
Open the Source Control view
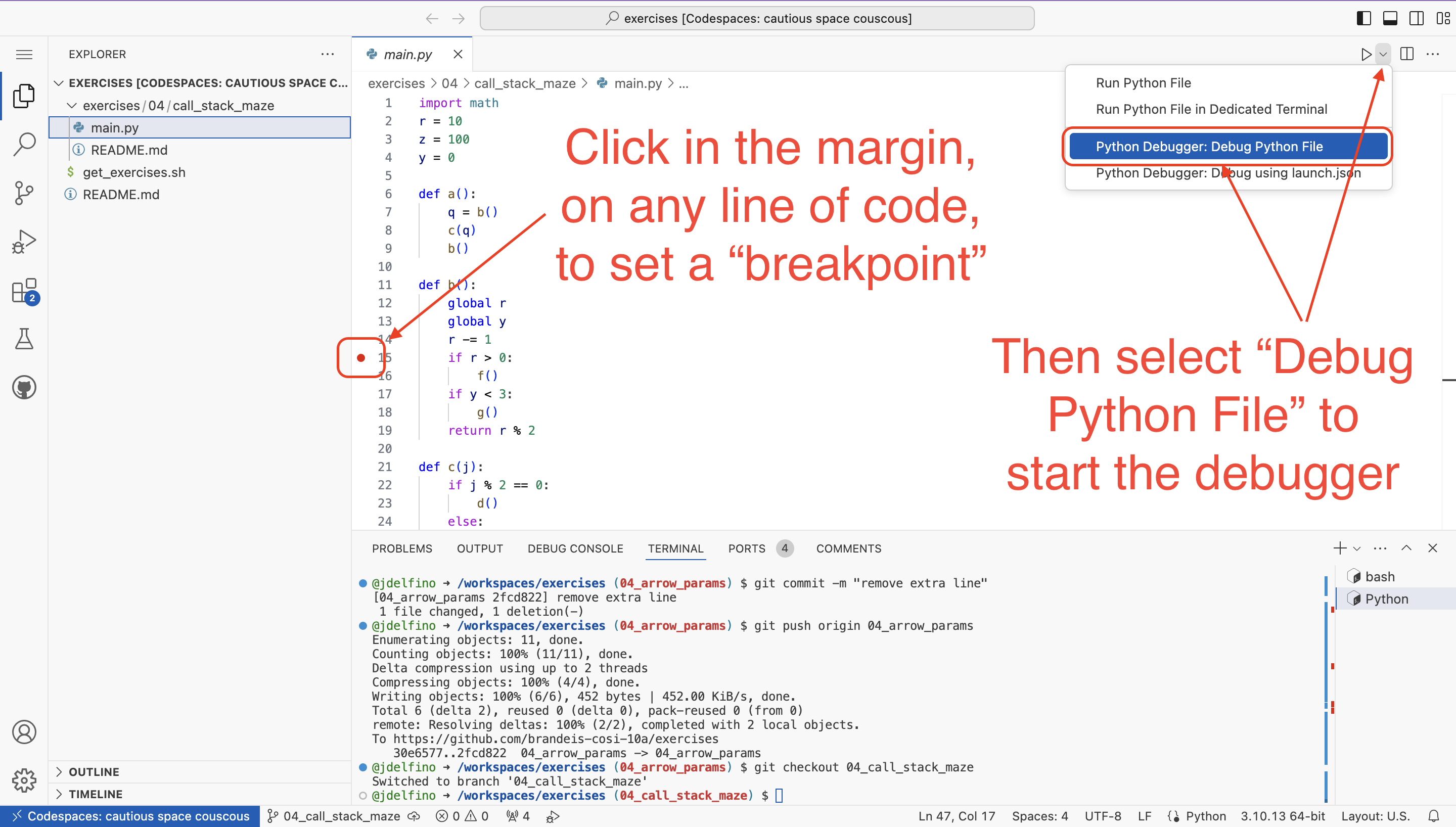tap(24, 193)
